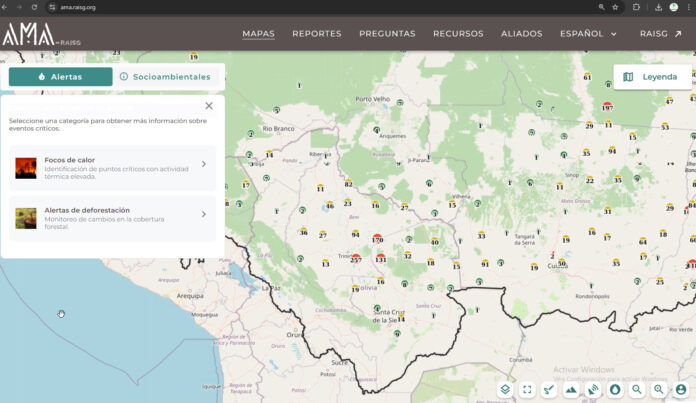The height and width of the screenshot is (403, 696).
Task: Open the RAISG external link
Action: [660, 34]
